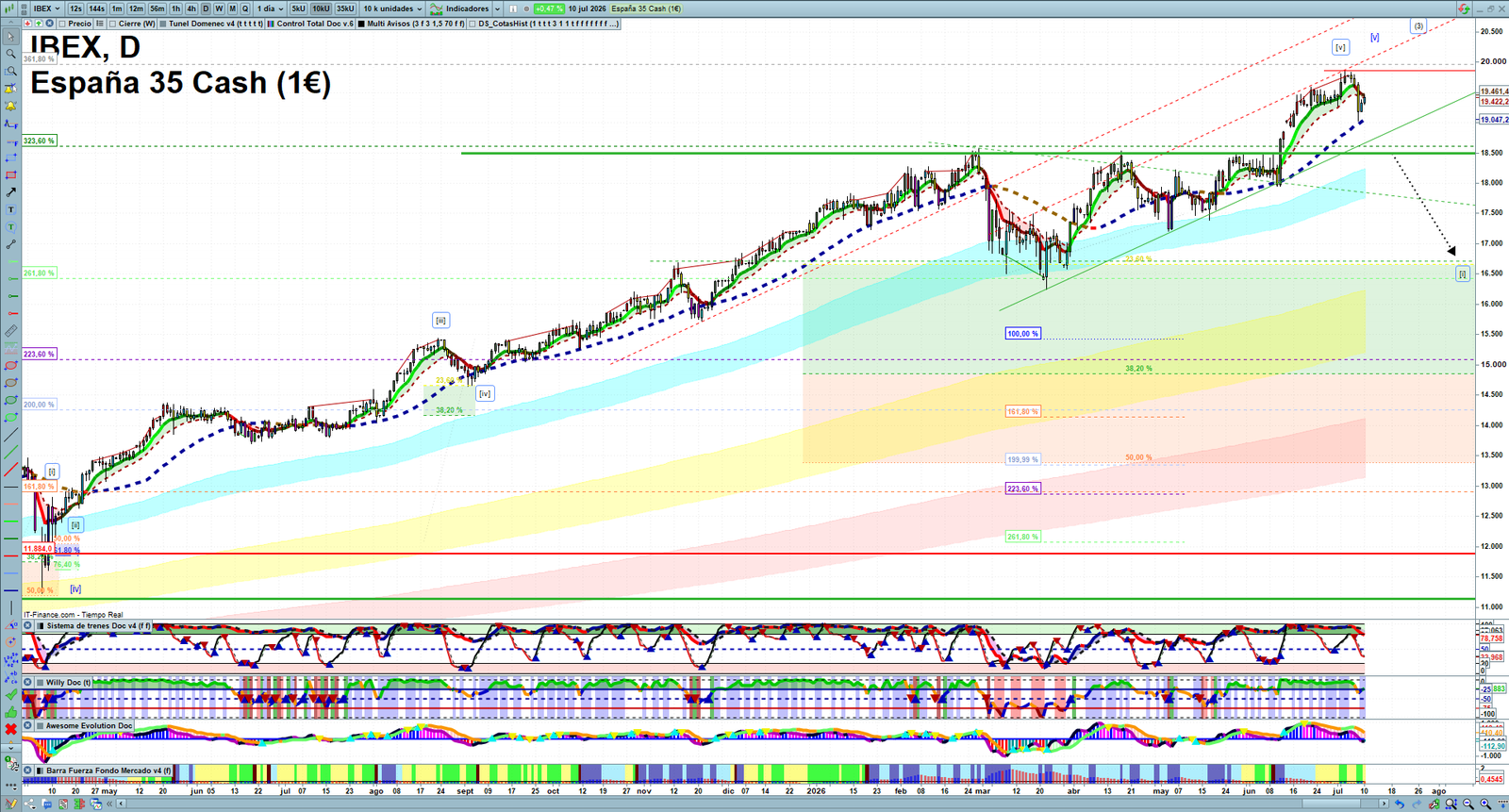Pick the black arrow drawing tool
Viewport: 1509px width, 812px height.
(10, 192)
